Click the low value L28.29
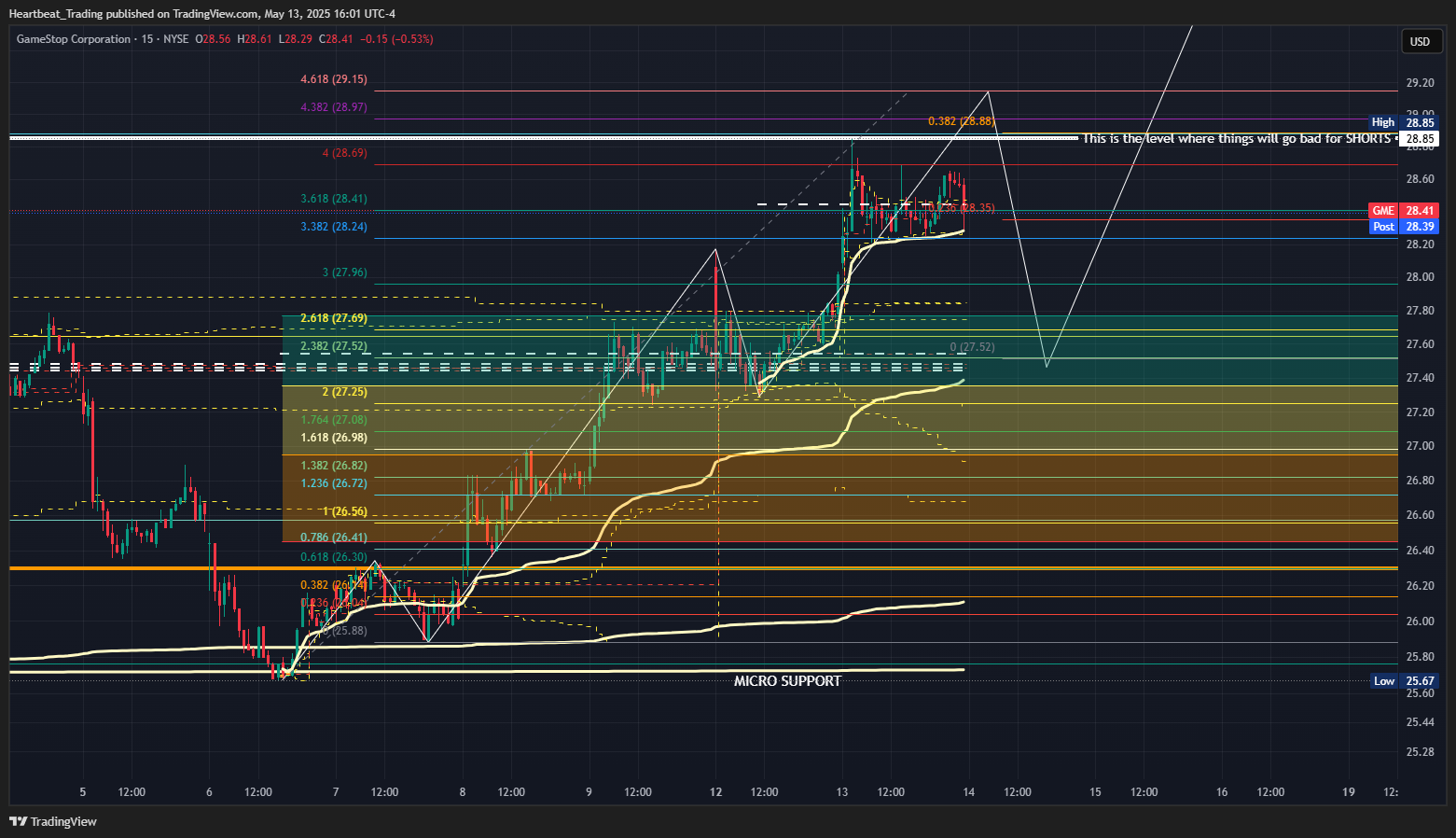 296,39
